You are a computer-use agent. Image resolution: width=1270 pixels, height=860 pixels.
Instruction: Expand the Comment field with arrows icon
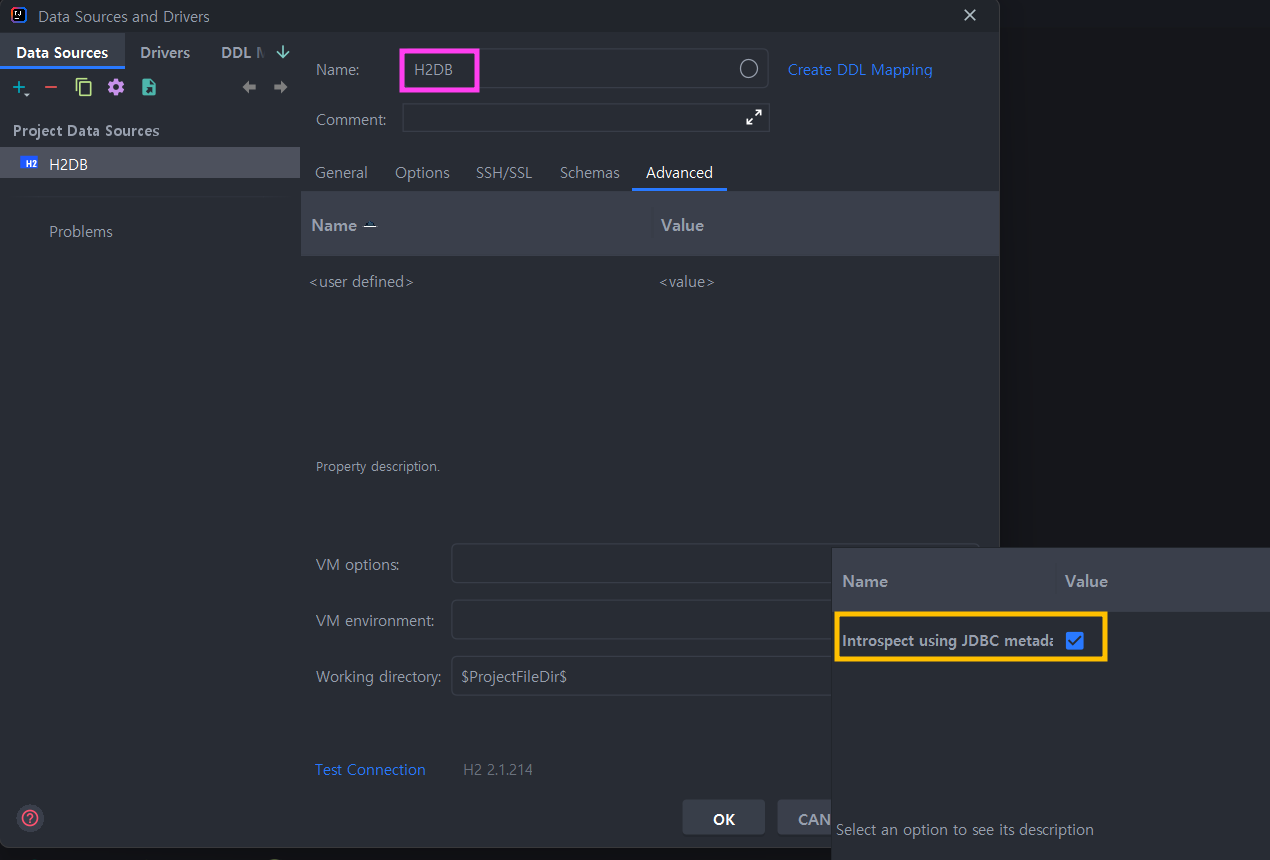point(754,118)
